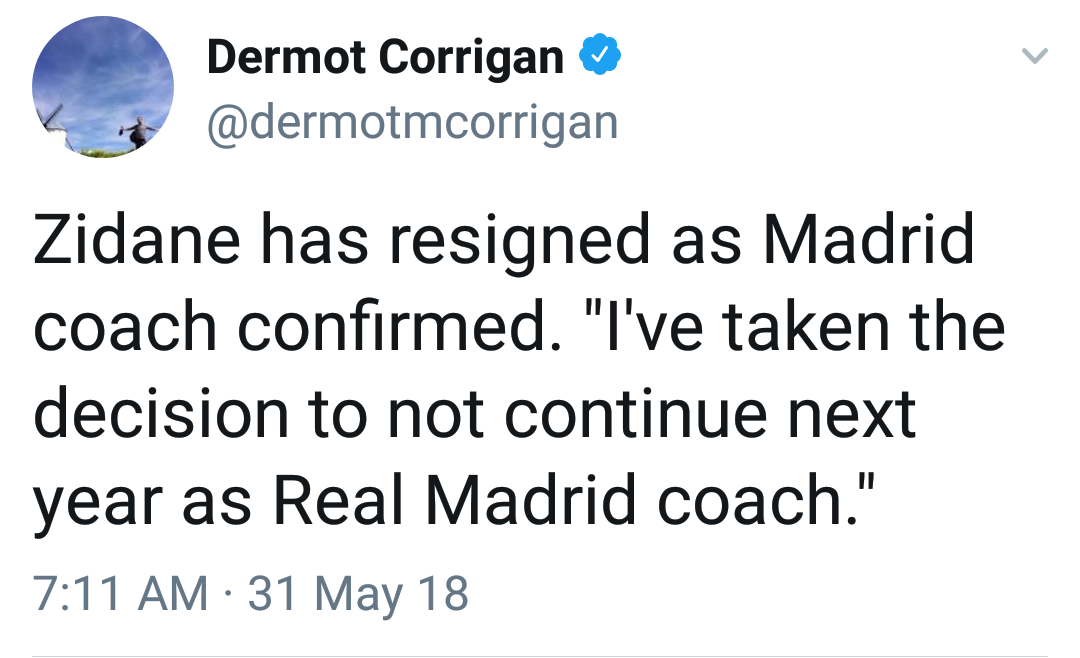
Task: Open the Dermot Corrigan display name
Action: pos(385,57)
